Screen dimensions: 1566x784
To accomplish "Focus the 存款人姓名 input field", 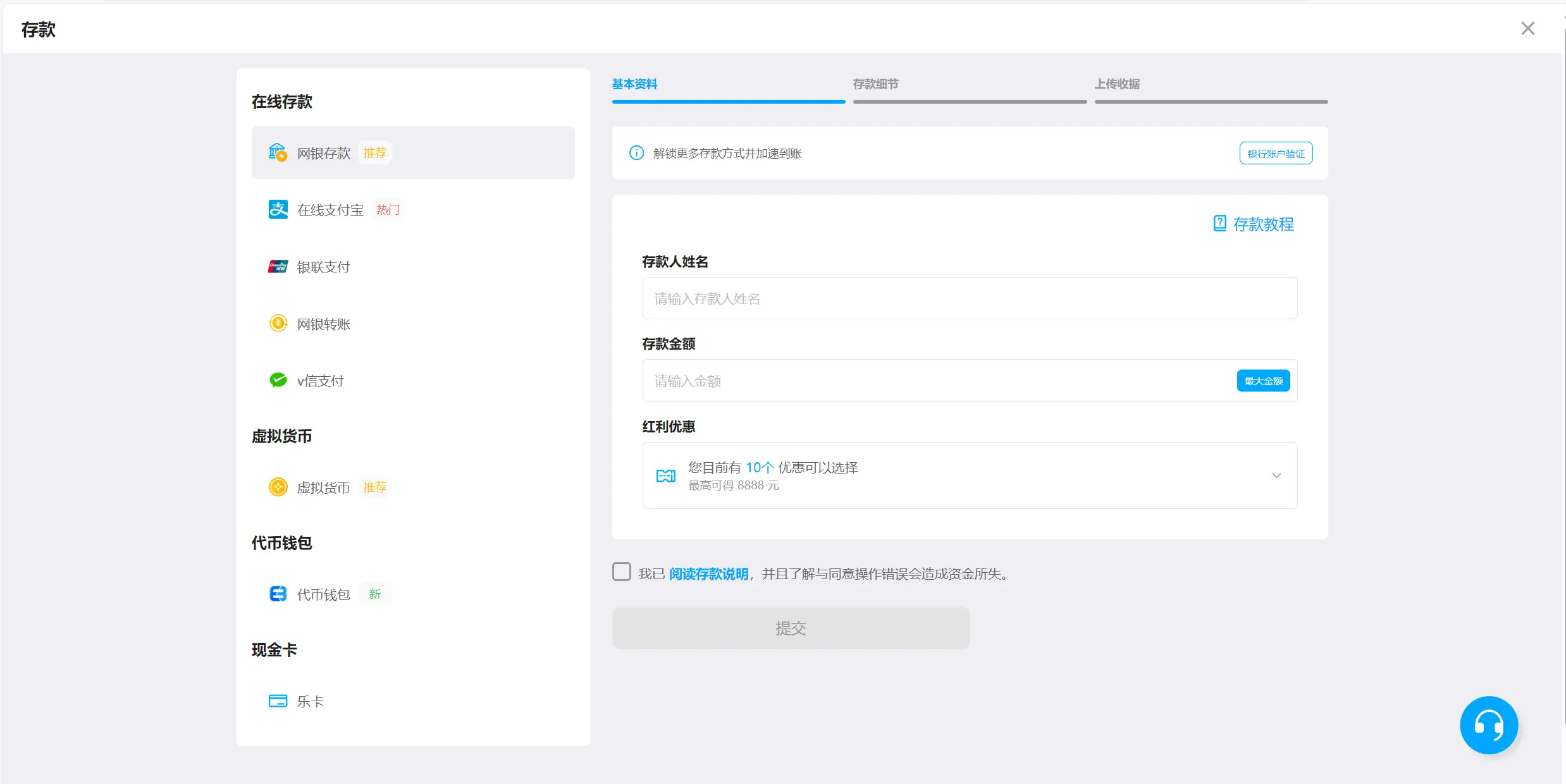I will pos(969,298).
